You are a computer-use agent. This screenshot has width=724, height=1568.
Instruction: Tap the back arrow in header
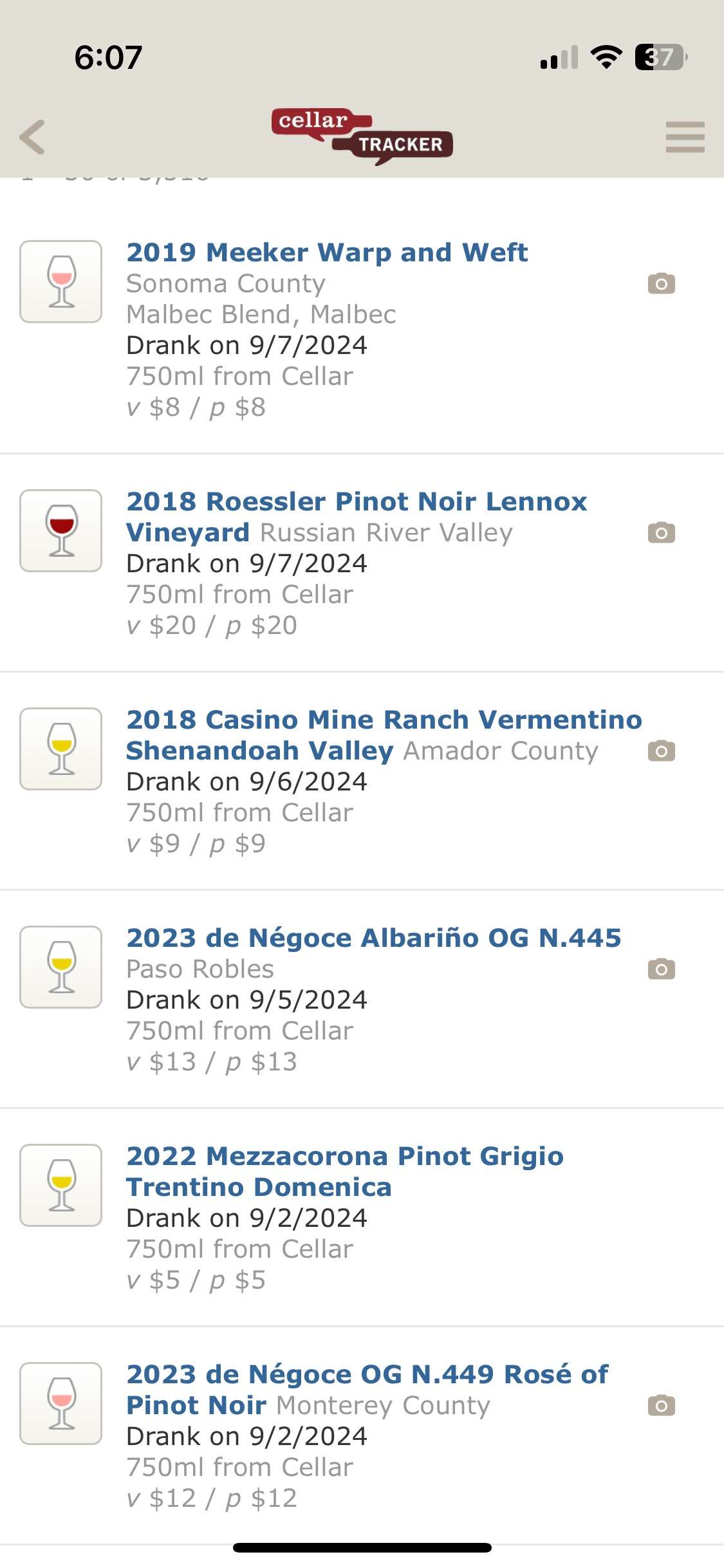pos(33,137)
